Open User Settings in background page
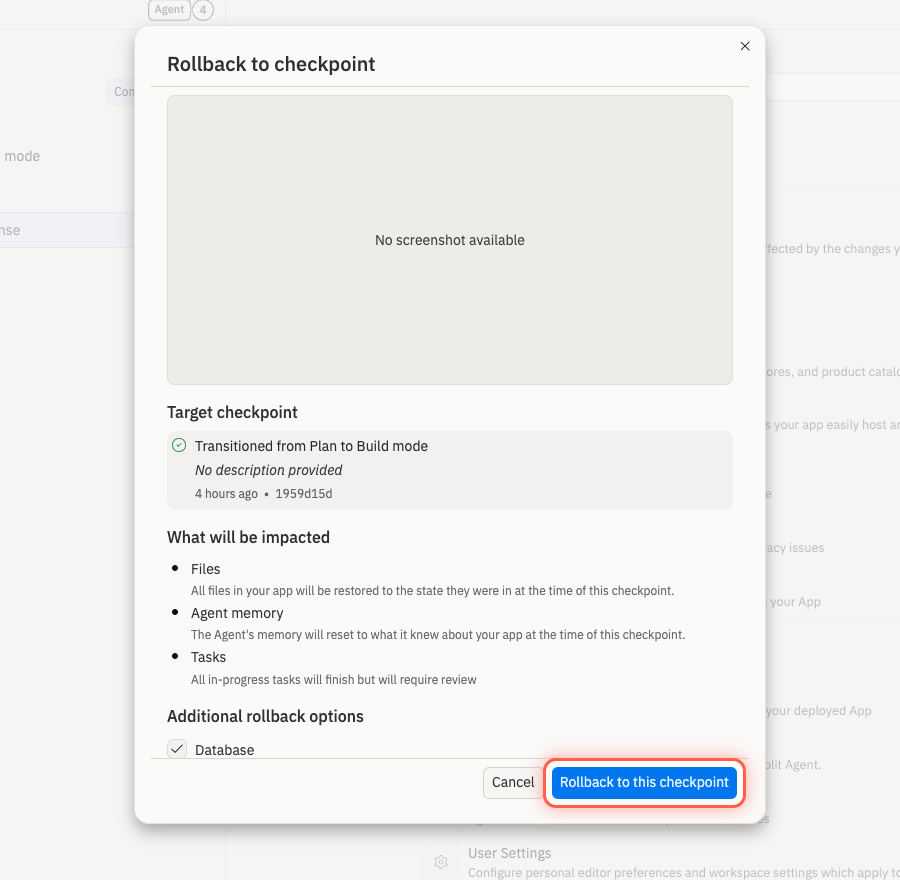900x880 pixels. [x=509, y=853]
